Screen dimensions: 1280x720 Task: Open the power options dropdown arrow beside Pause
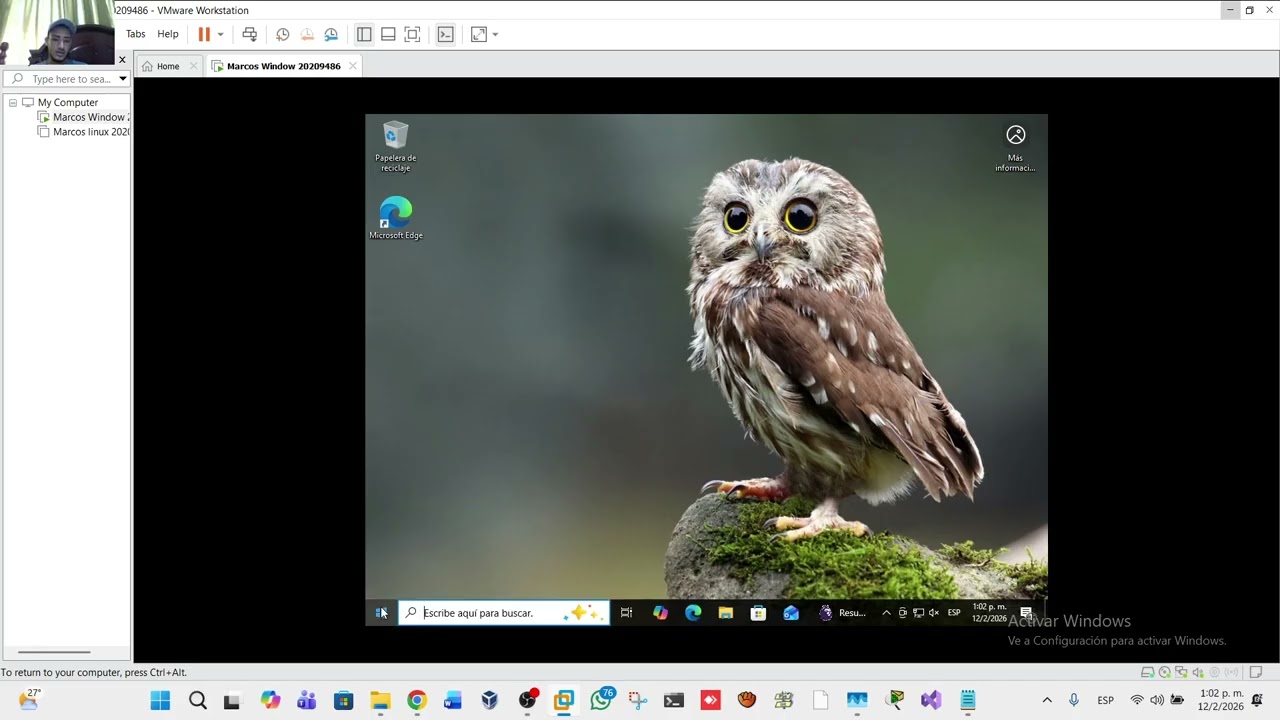(x=220, y=34)
